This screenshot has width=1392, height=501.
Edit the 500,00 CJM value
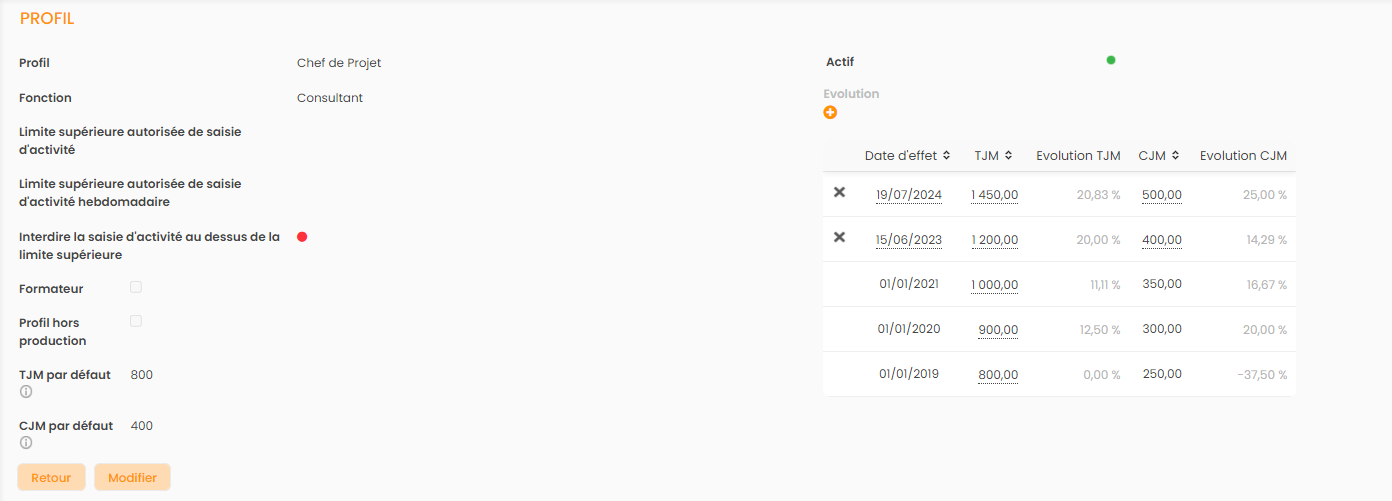[x=1161, y=195]
